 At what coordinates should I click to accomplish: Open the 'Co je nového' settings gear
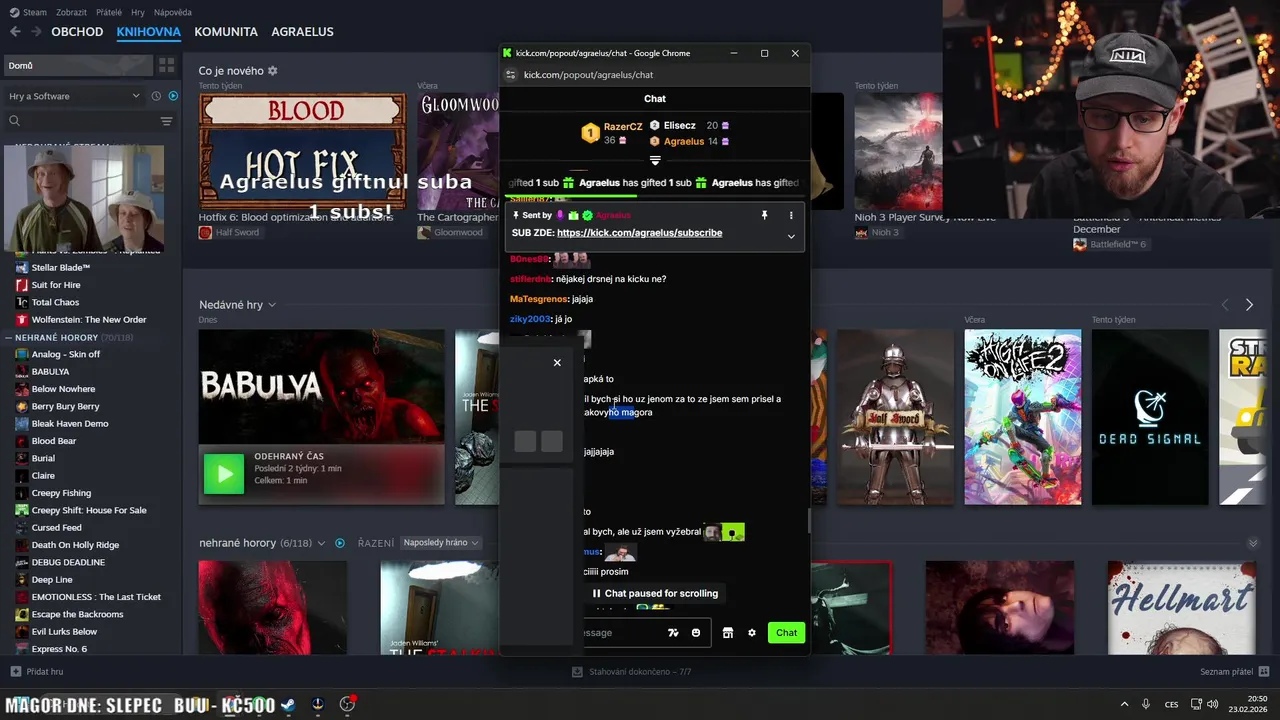coord(273,71)
